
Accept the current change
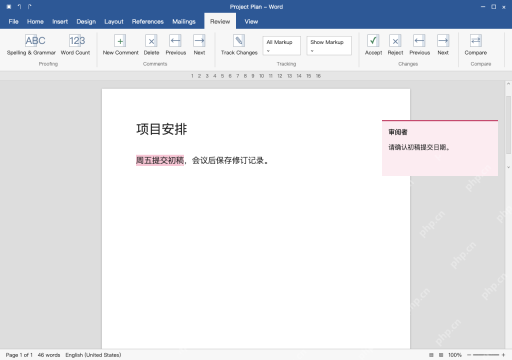(373, 45)
